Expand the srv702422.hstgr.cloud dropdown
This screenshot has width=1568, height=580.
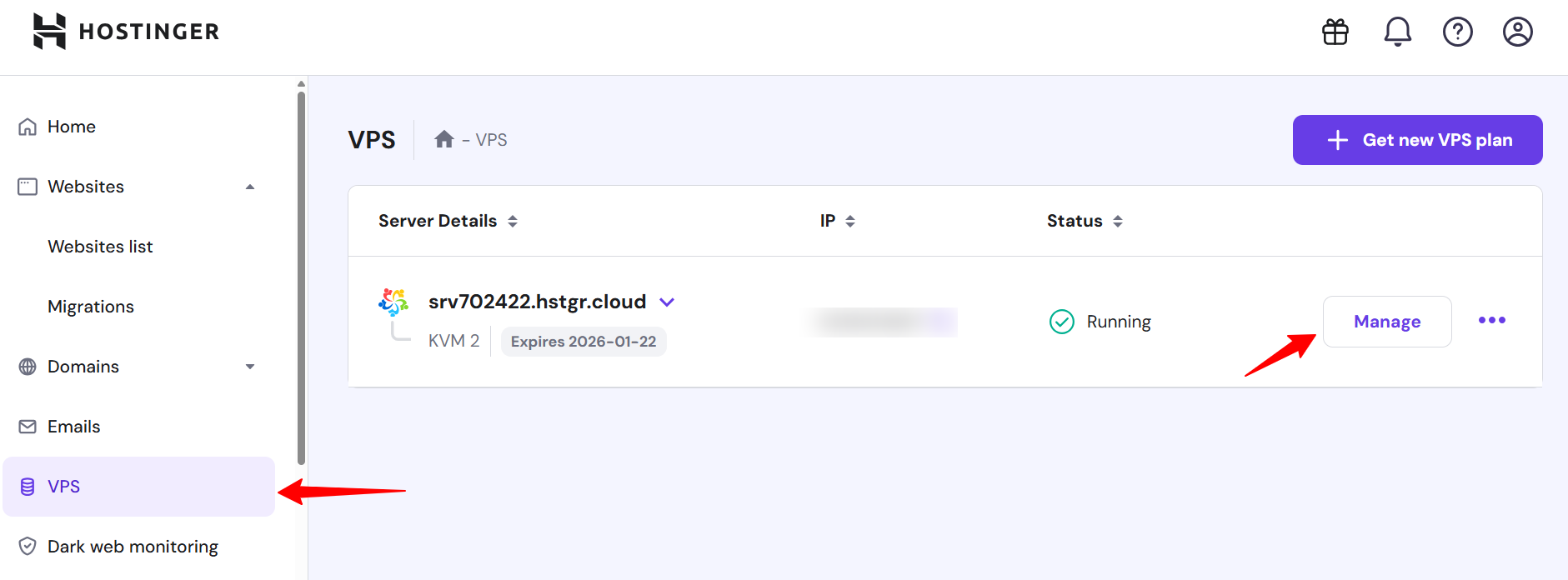(x=667, y=302)
